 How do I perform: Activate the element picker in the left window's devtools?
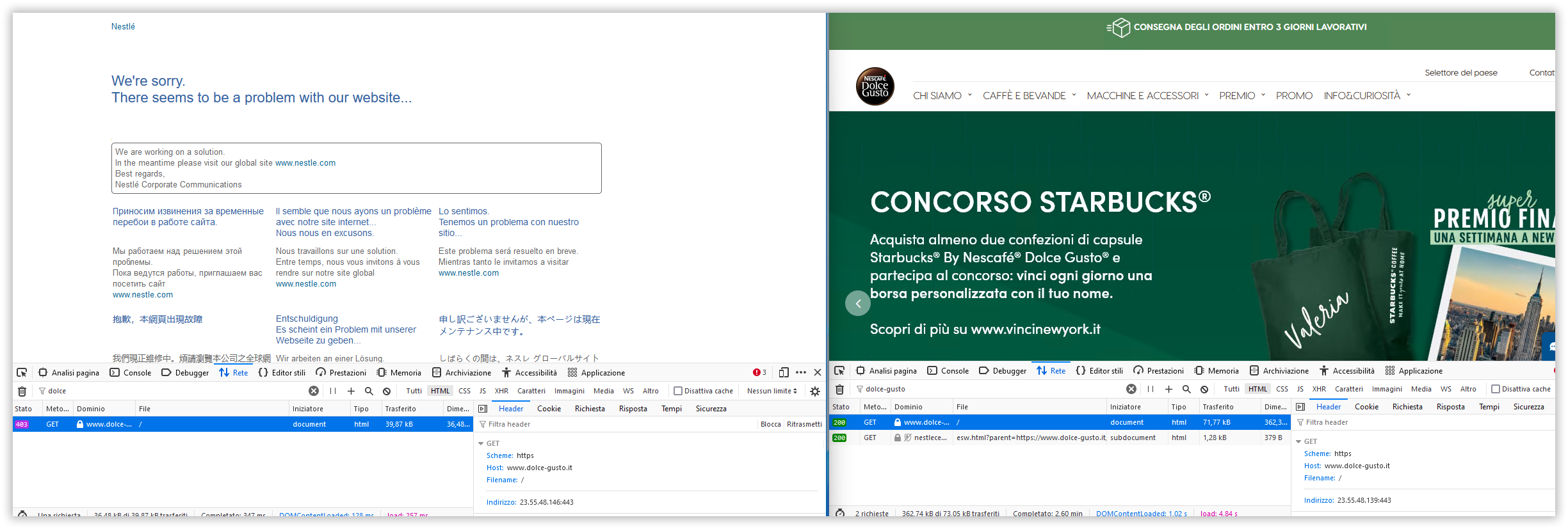22,372
